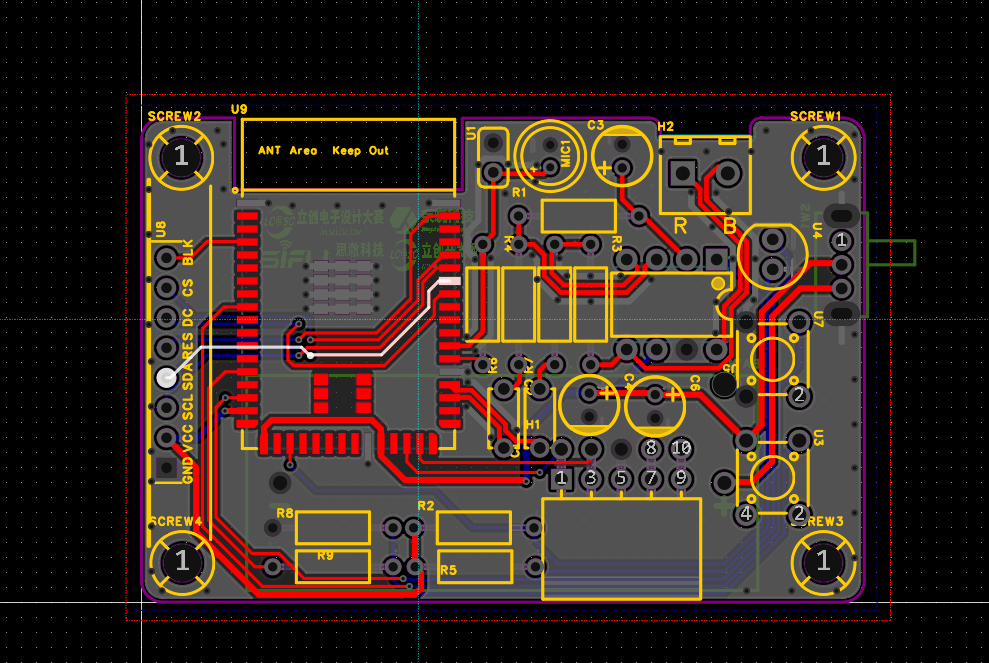Select the R9 resistor label

click(x=325, y=556)
